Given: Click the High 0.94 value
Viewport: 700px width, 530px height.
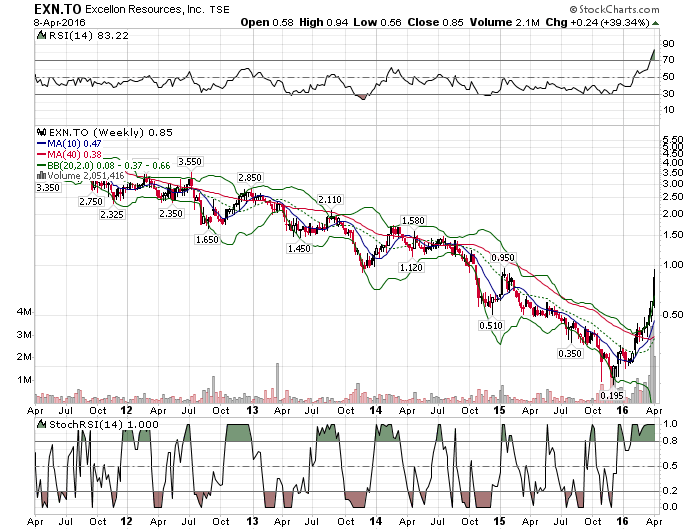Looking at the screenshot, I should coord(324,22).
